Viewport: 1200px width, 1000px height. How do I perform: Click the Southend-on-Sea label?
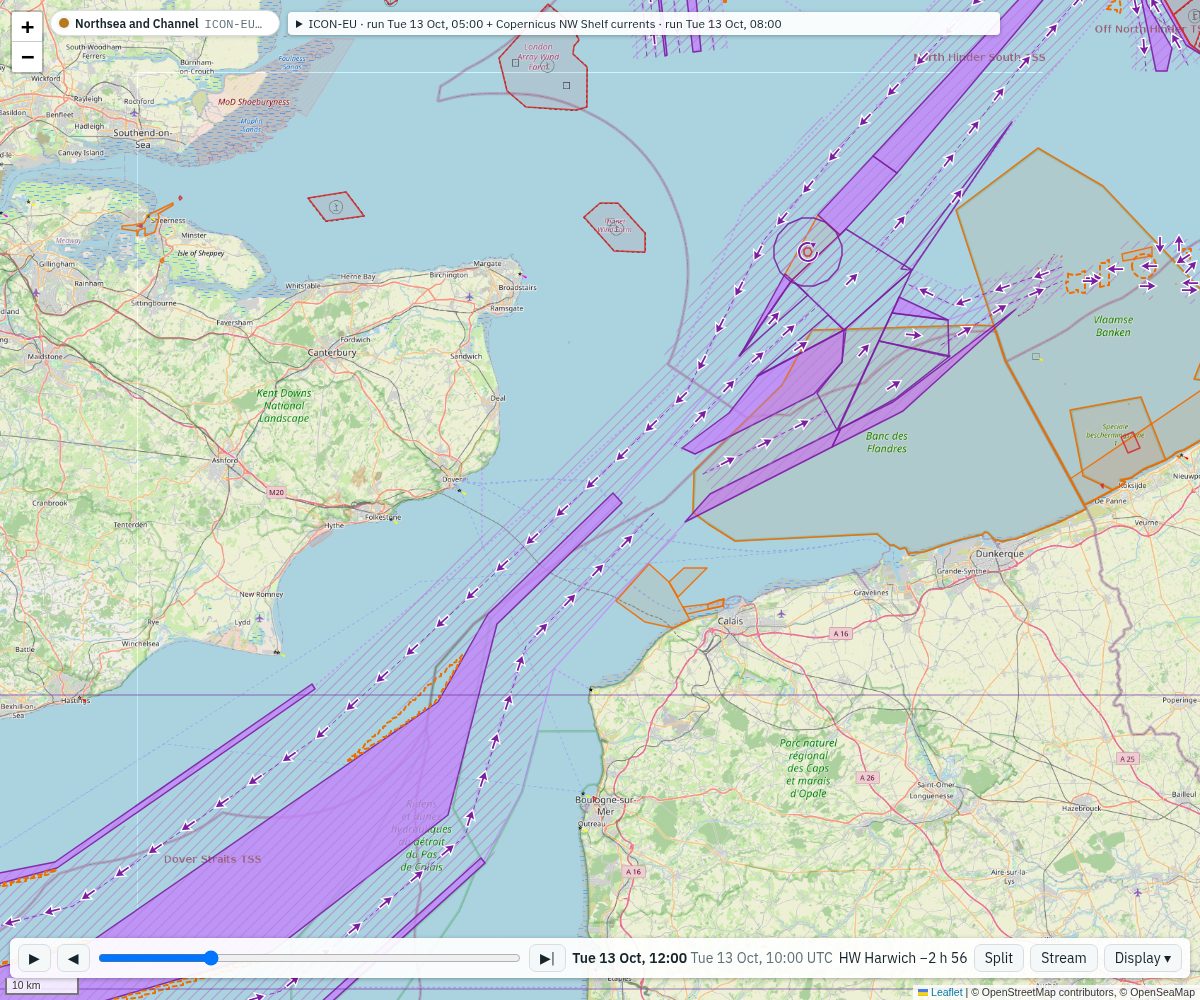143,138
